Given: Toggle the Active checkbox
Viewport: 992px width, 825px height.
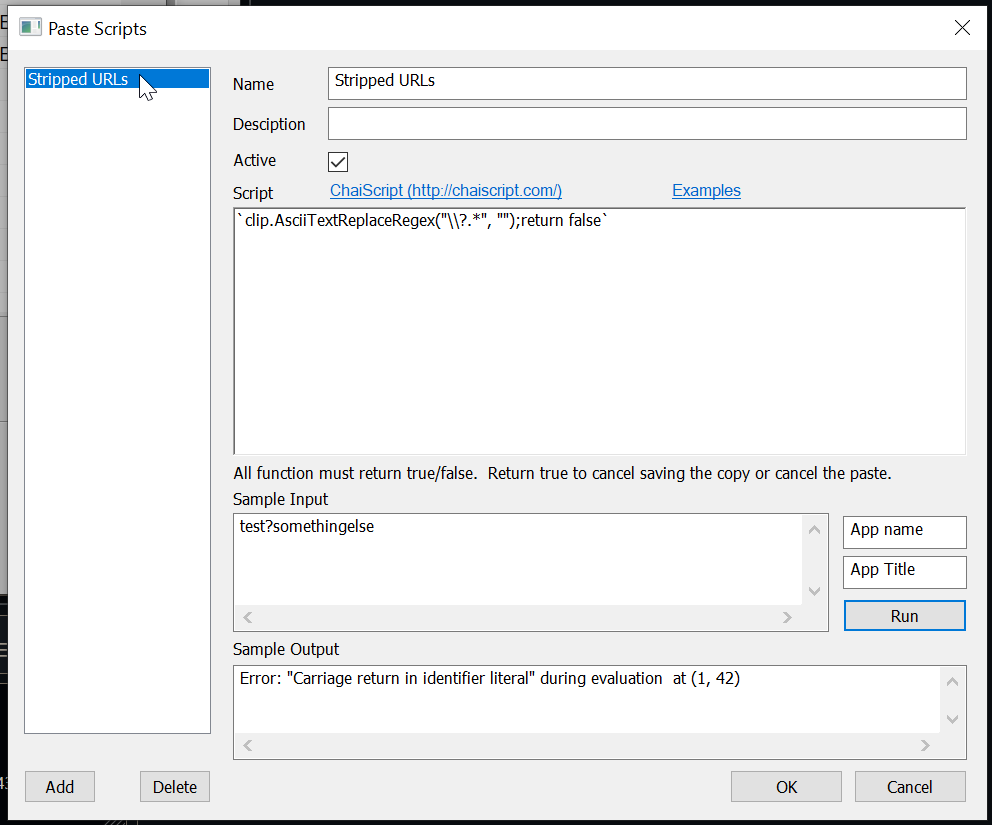Looking at the screenshot, I should (338, 161).
